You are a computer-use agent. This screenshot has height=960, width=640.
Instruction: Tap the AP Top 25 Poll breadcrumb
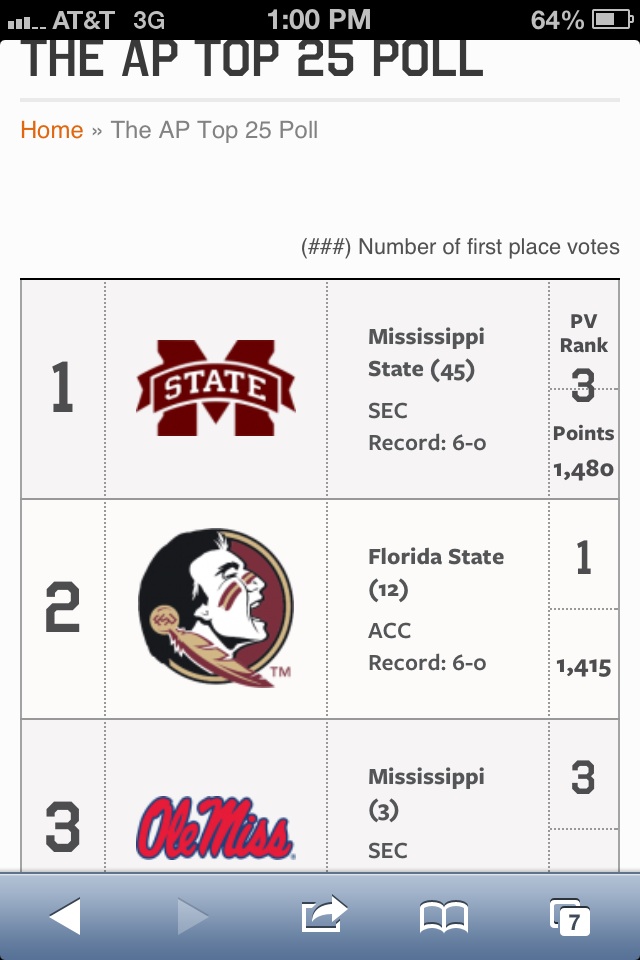(214, 130)
